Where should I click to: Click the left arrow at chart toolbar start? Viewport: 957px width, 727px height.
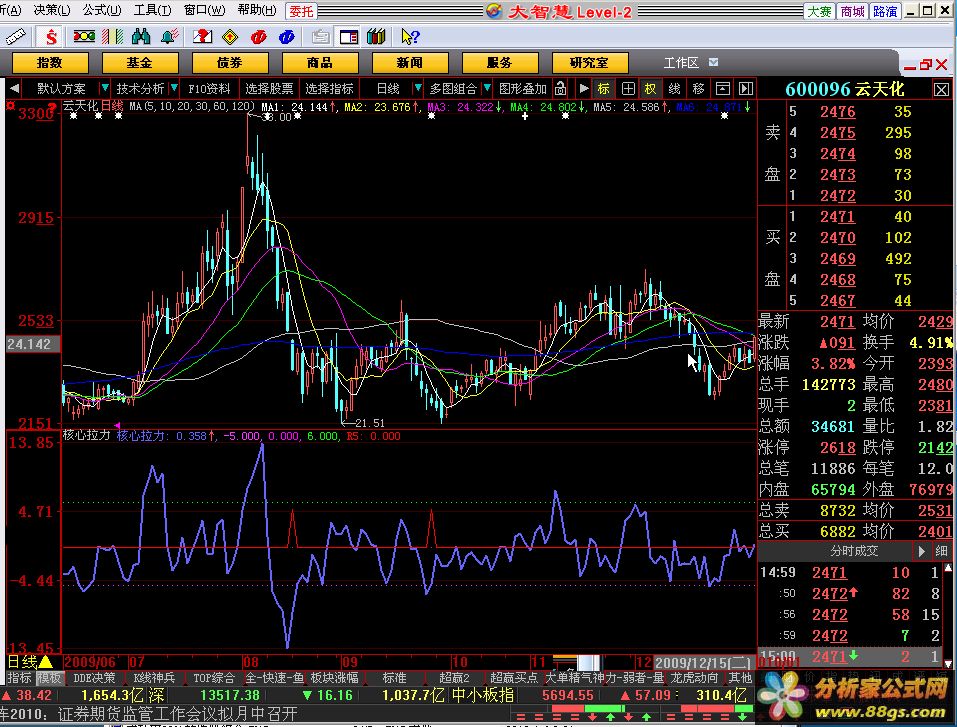(x=13, y=89)
